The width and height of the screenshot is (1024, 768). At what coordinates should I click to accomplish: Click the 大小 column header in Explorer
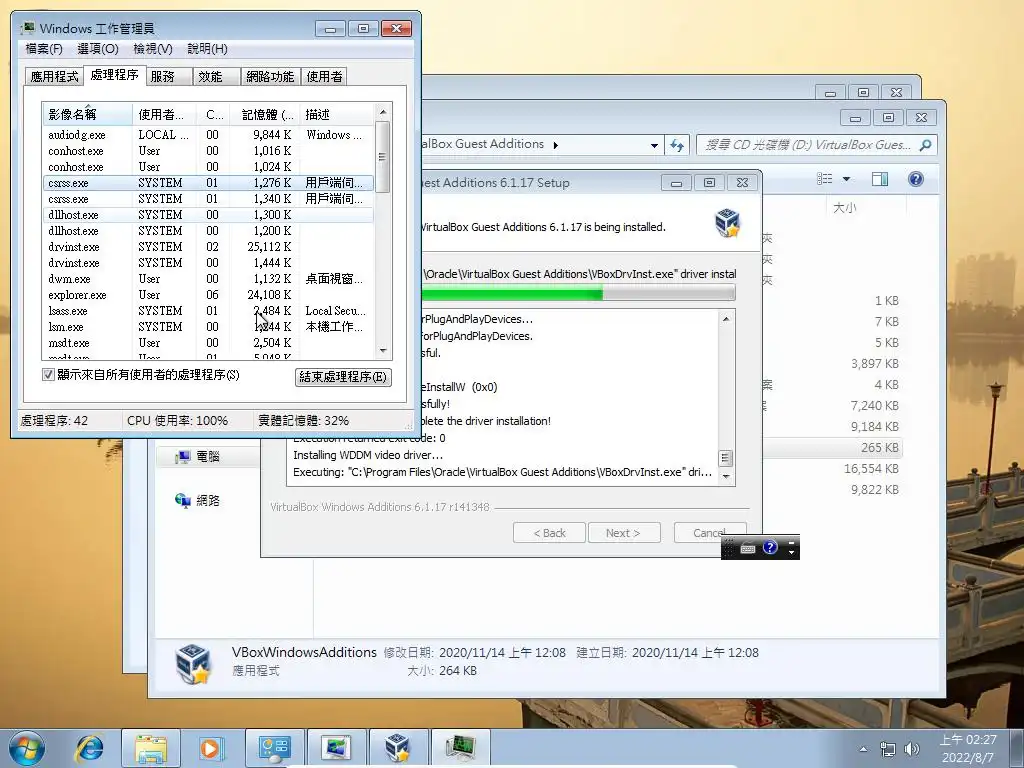point(844,208)
